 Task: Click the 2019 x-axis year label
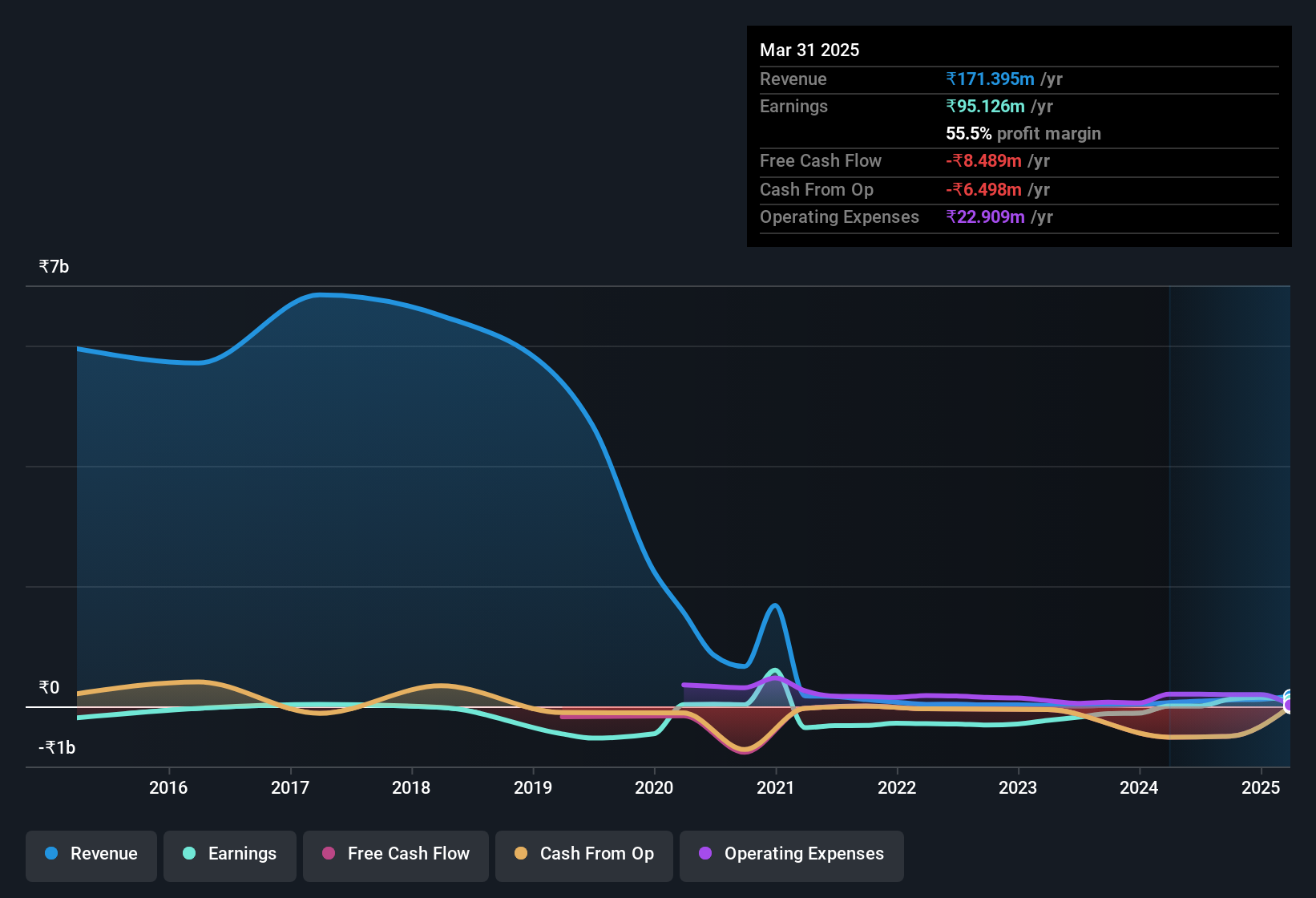coord(533,787)
